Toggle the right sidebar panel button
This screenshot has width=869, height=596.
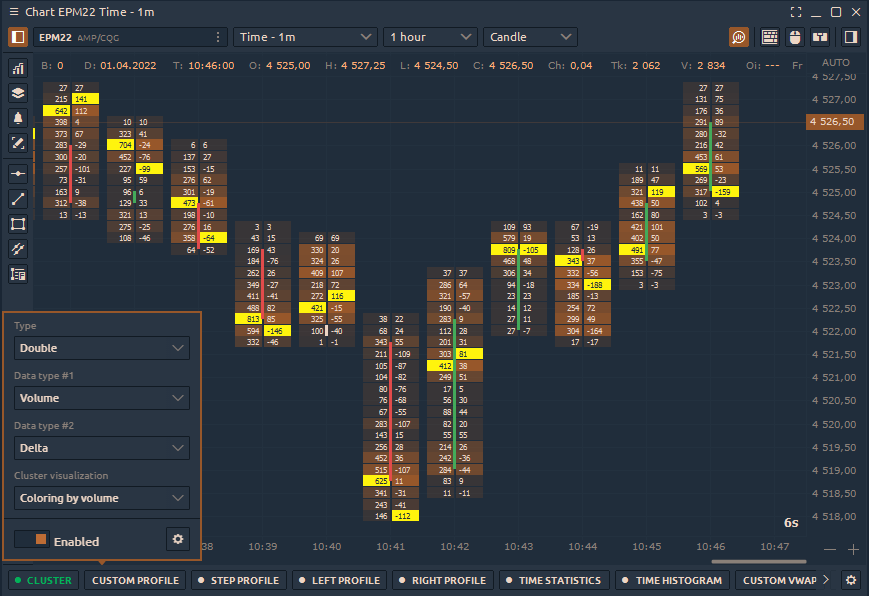(850, 37)
